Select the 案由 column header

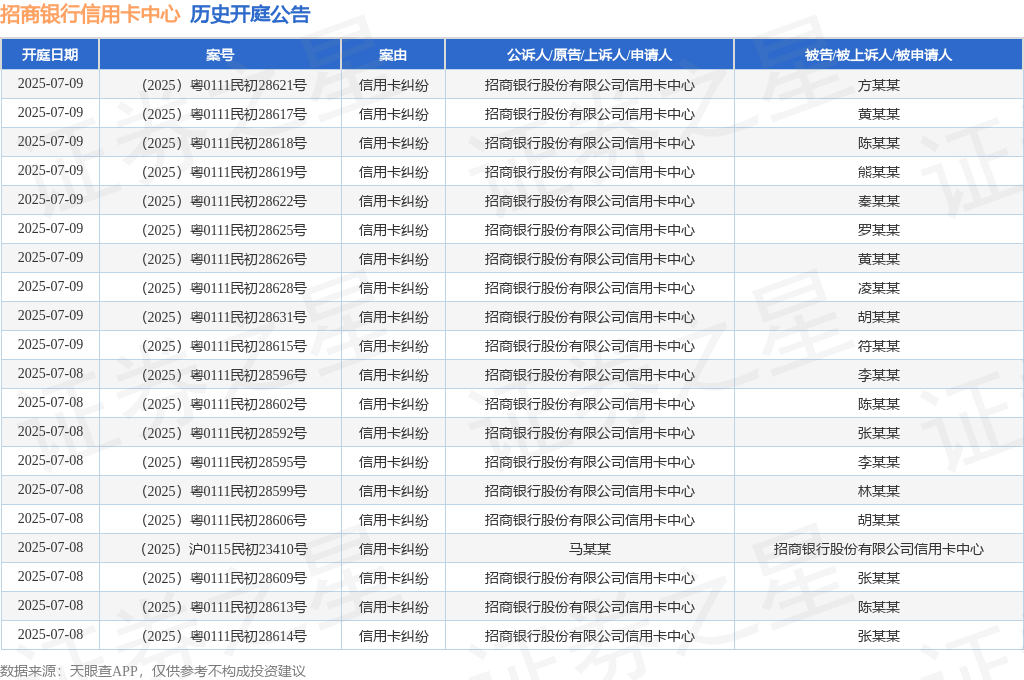tap(393, 55)
